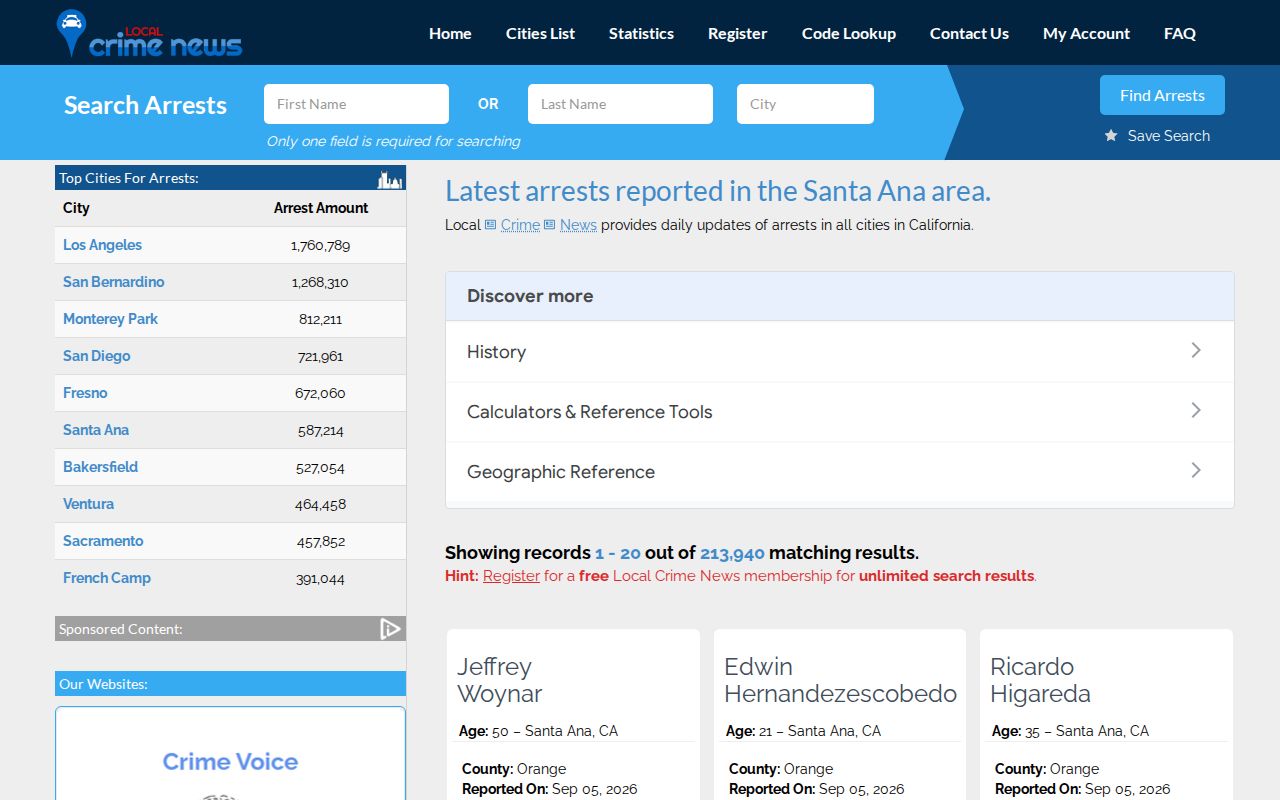Open Ricardo Higareda arrest record
Screen dimensions: 1280x800
tap(1040, 680)
